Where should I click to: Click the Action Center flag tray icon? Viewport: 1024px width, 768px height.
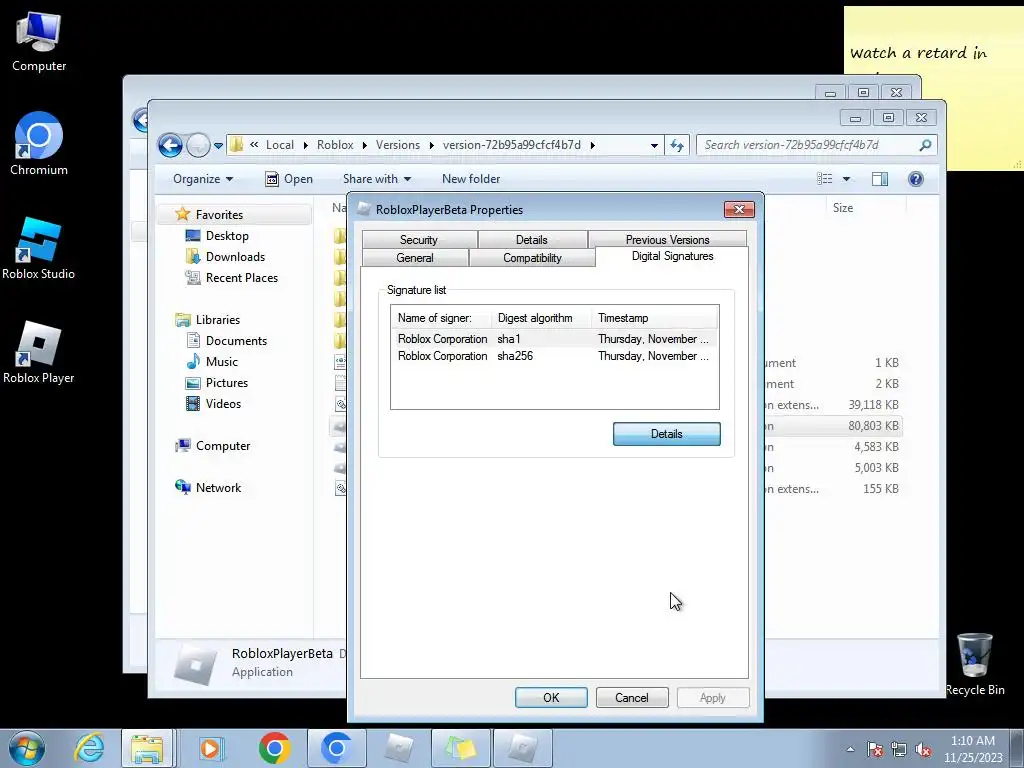pyautogui.click(x=875, y=749)
